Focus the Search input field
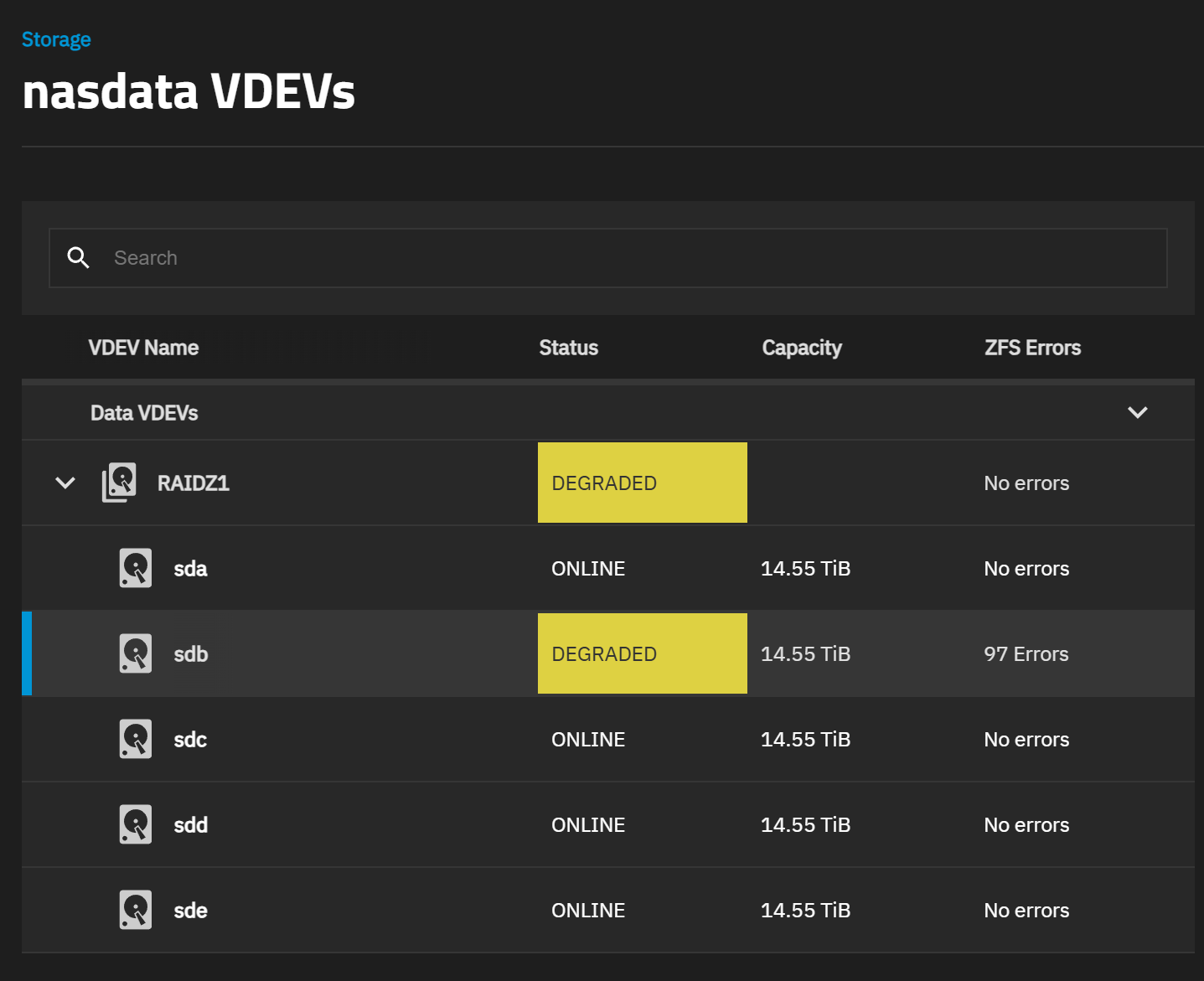Viewport: 1204px width, 981px height. coord(620,258)
